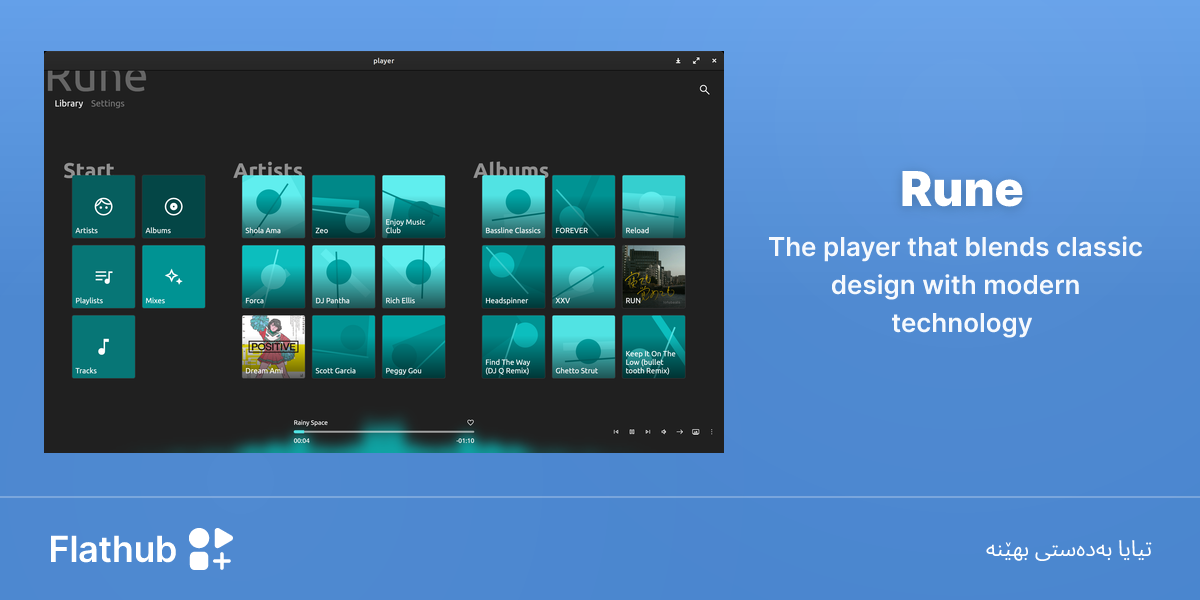Open the search magnifier icon
This screenshot has height=600, width=1200.
click(x=704, y=90)
